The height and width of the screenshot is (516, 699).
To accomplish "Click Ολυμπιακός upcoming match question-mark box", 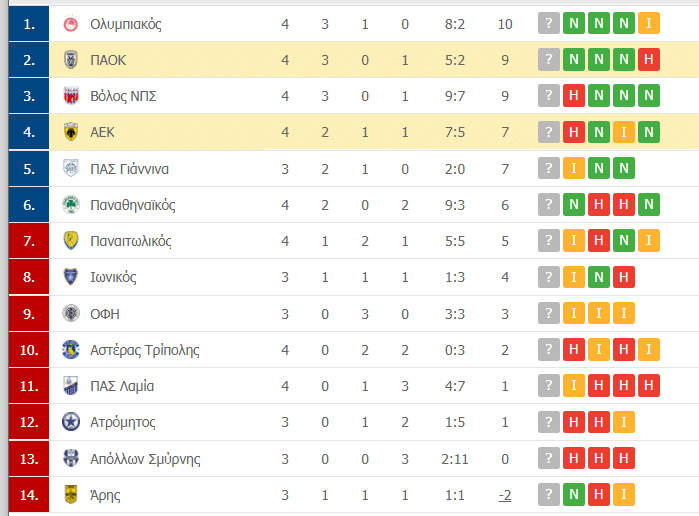I will [x=548, y=24].
